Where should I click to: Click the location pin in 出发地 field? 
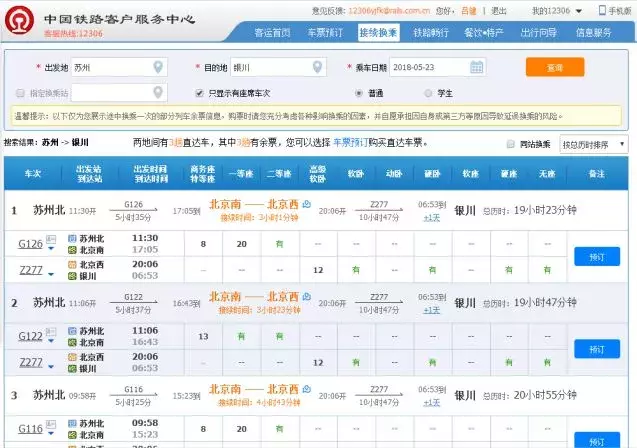[158, 67]
